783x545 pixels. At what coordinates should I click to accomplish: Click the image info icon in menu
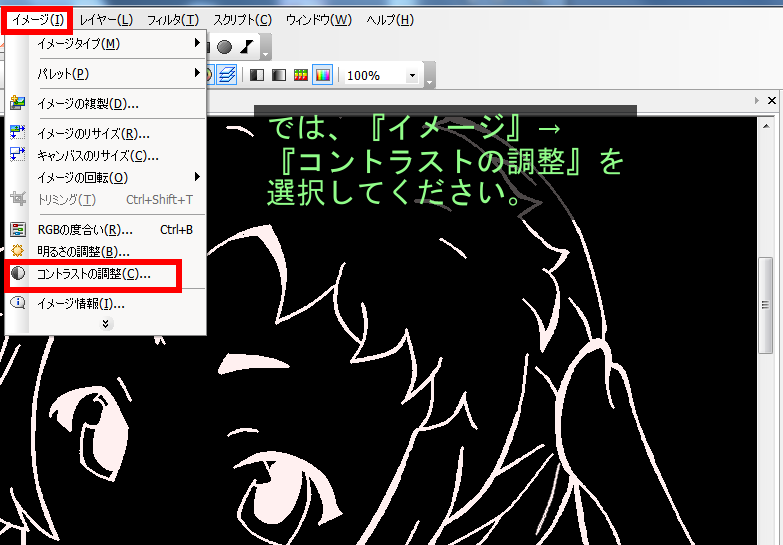click(x=18, y=303)
